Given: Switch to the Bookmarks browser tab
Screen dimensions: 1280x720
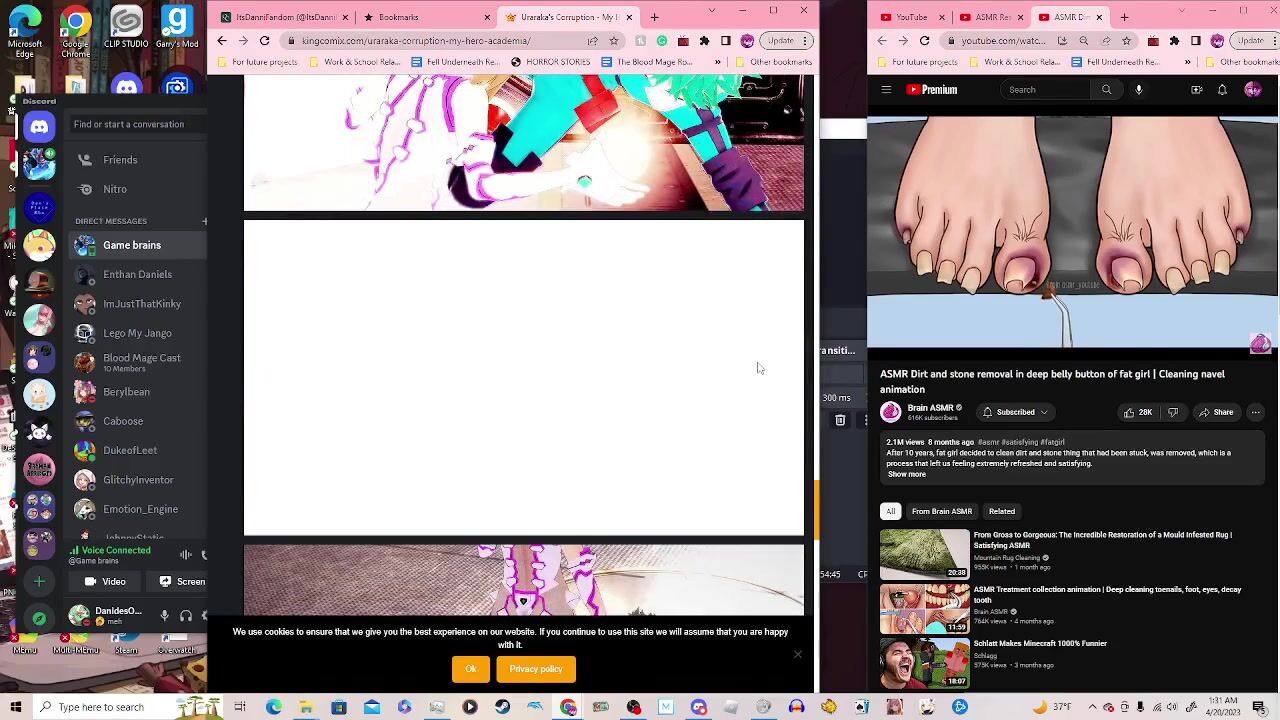Looking at the screenshot, I should (398, 17).
